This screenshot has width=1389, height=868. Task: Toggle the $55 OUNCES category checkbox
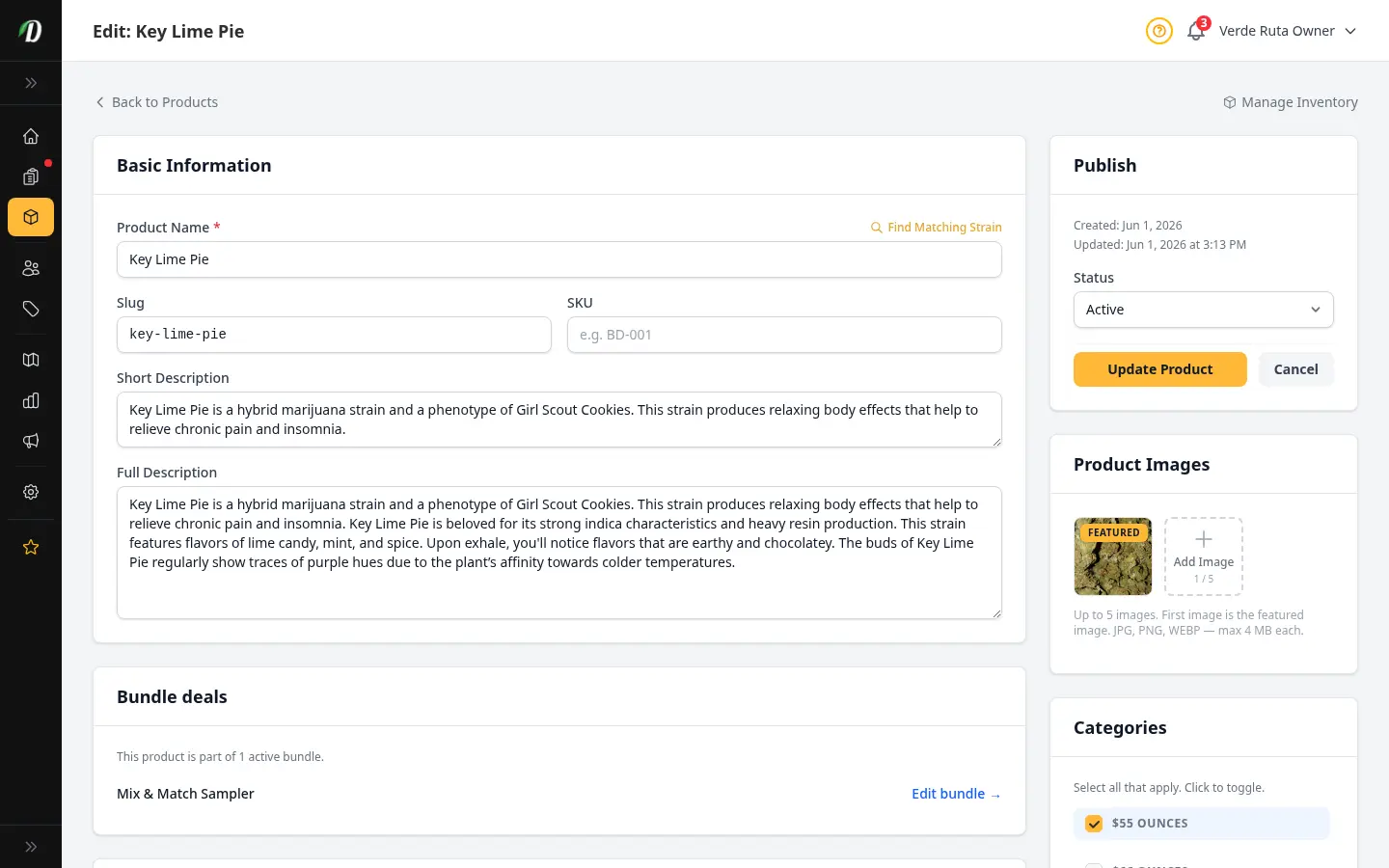coord(1094,824)
